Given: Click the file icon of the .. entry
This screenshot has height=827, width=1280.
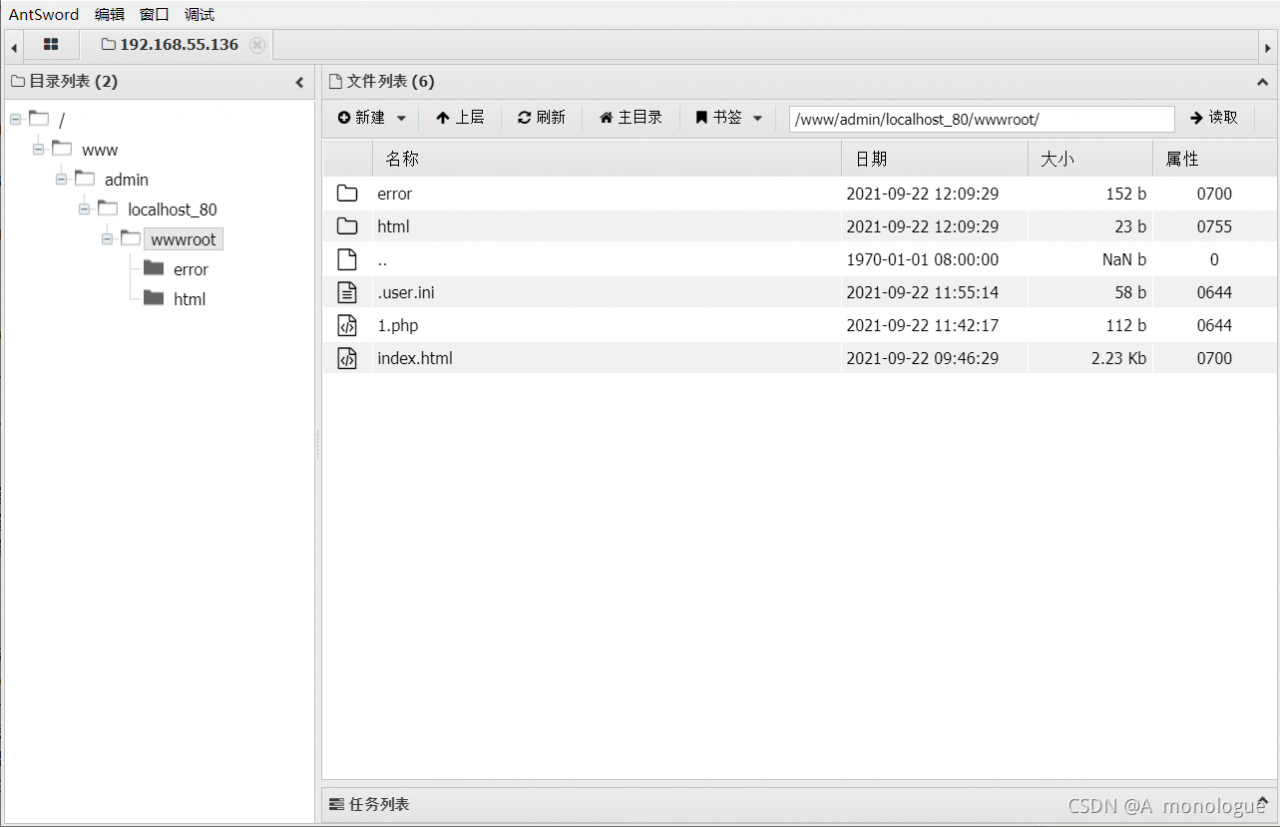Looking at the screenshot, I should point(347,260).
